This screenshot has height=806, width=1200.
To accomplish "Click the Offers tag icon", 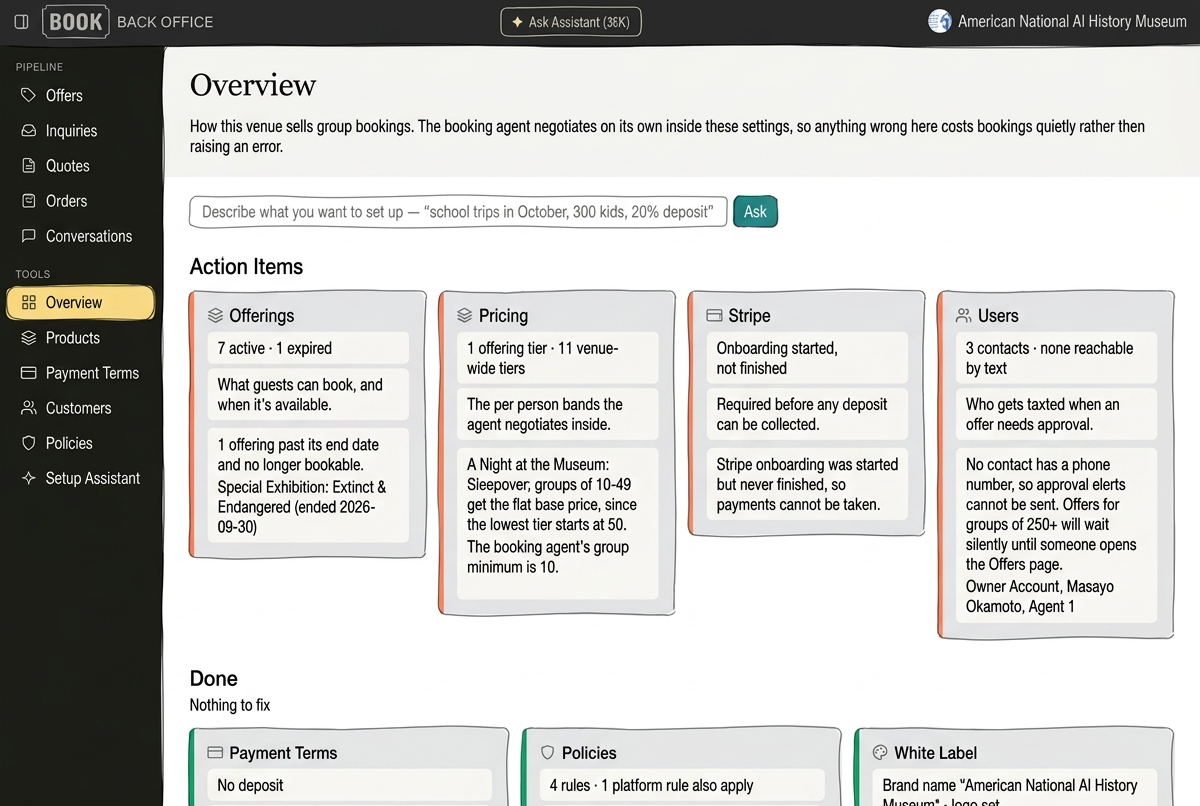I will click(29, 95).
